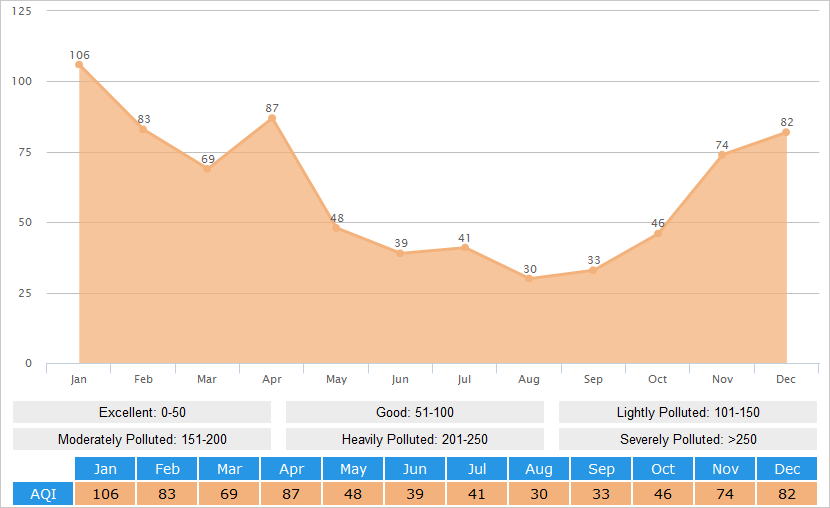The image size is (830, 508).
Task: Click the August data point at 30
Action: tap(529, 279)
